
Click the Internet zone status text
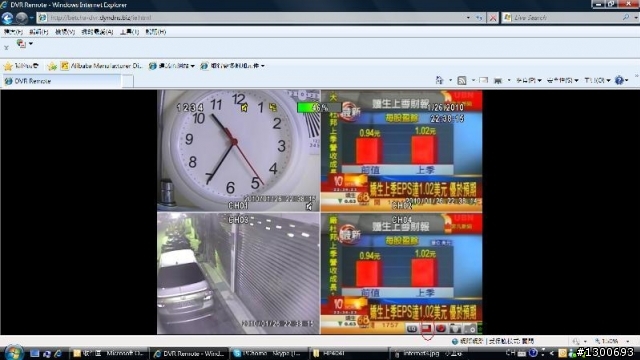click(493, 341)
